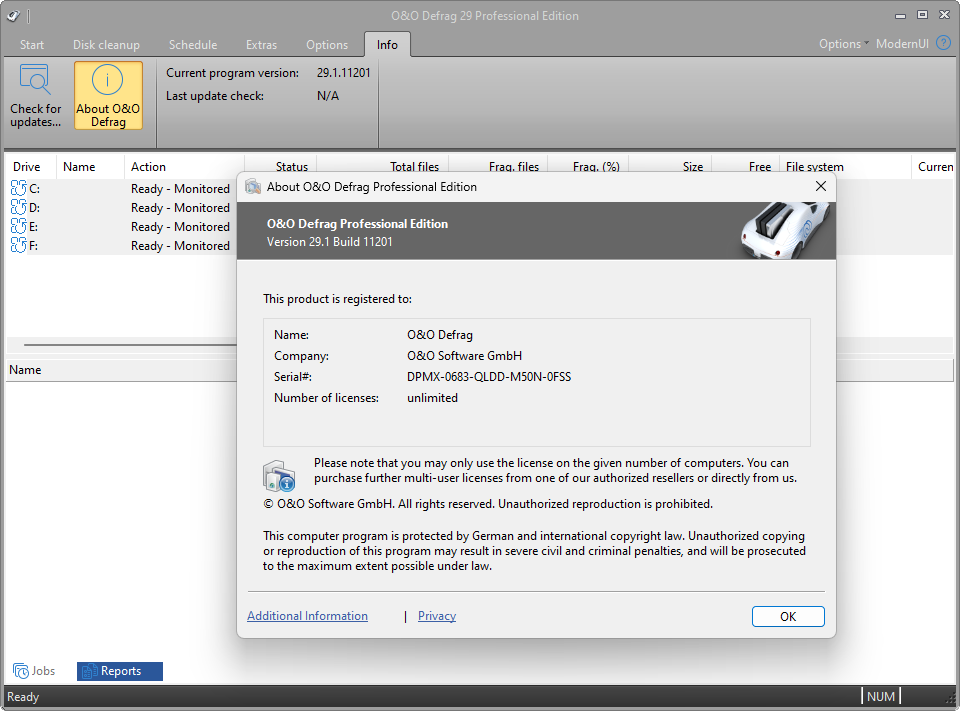Click the Jobs clock icon

pos(21,671)
